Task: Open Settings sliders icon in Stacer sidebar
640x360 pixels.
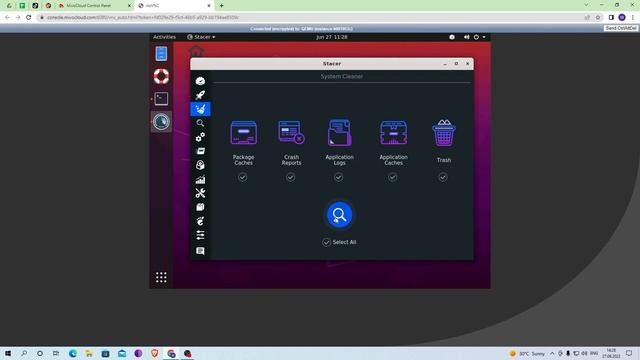Action: (200, 235)
